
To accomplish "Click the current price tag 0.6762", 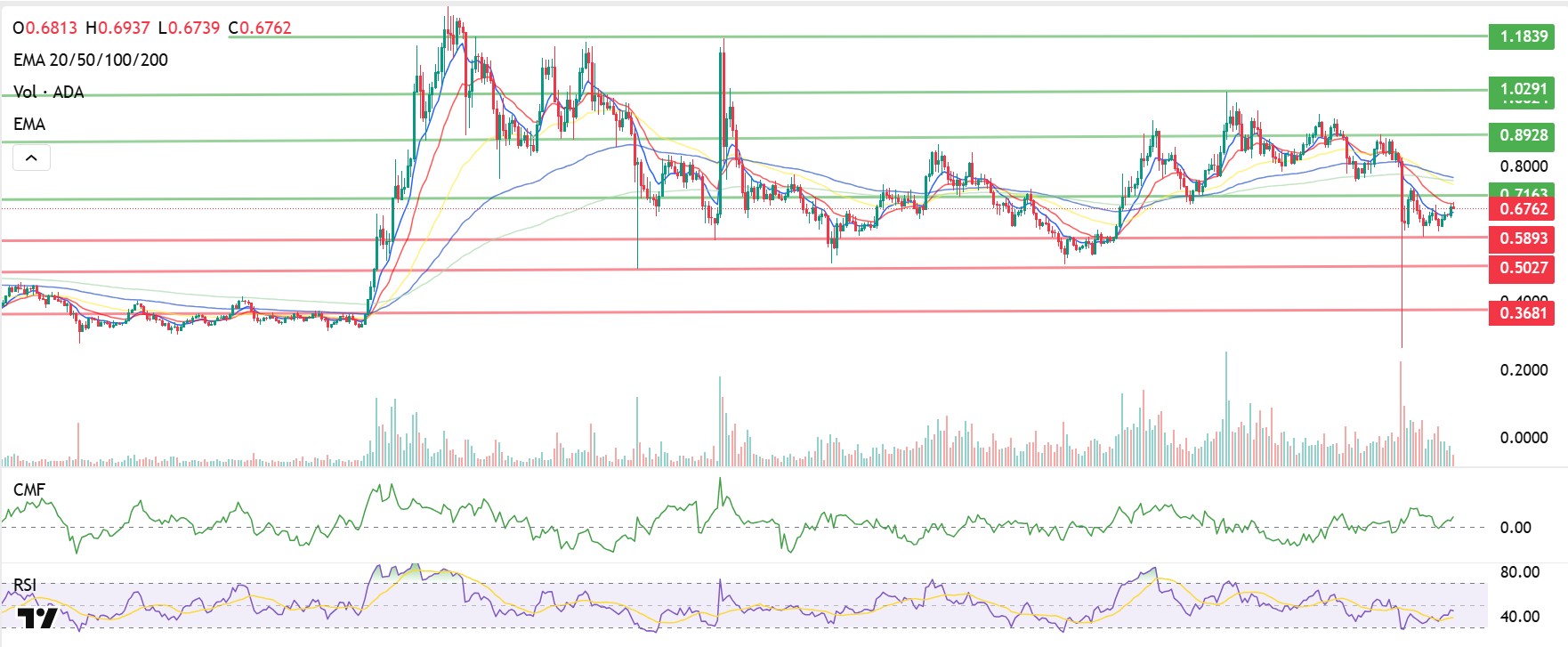I will tap(1523, 209).
